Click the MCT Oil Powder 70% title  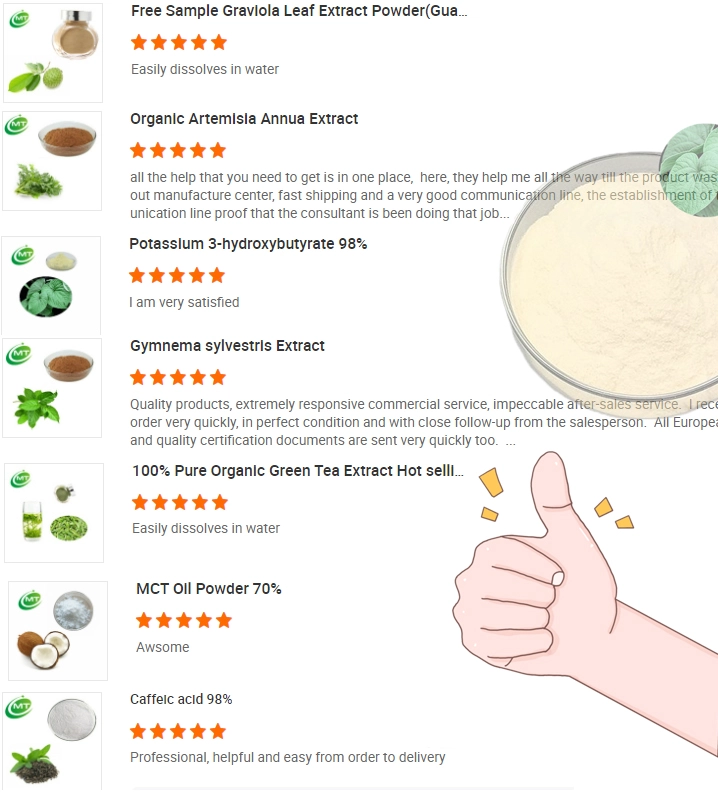click(x=208, y=589)
